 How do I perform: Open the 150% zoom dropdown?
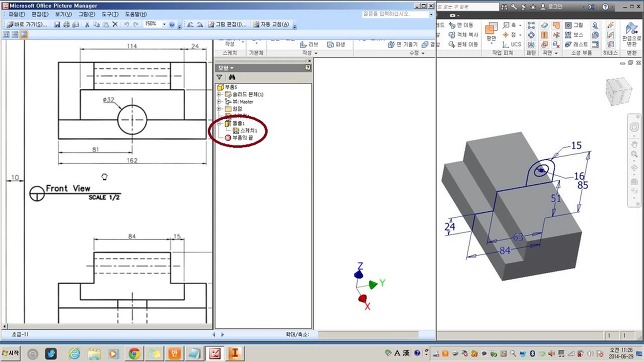pyautogui.click(x=164, y=24)
